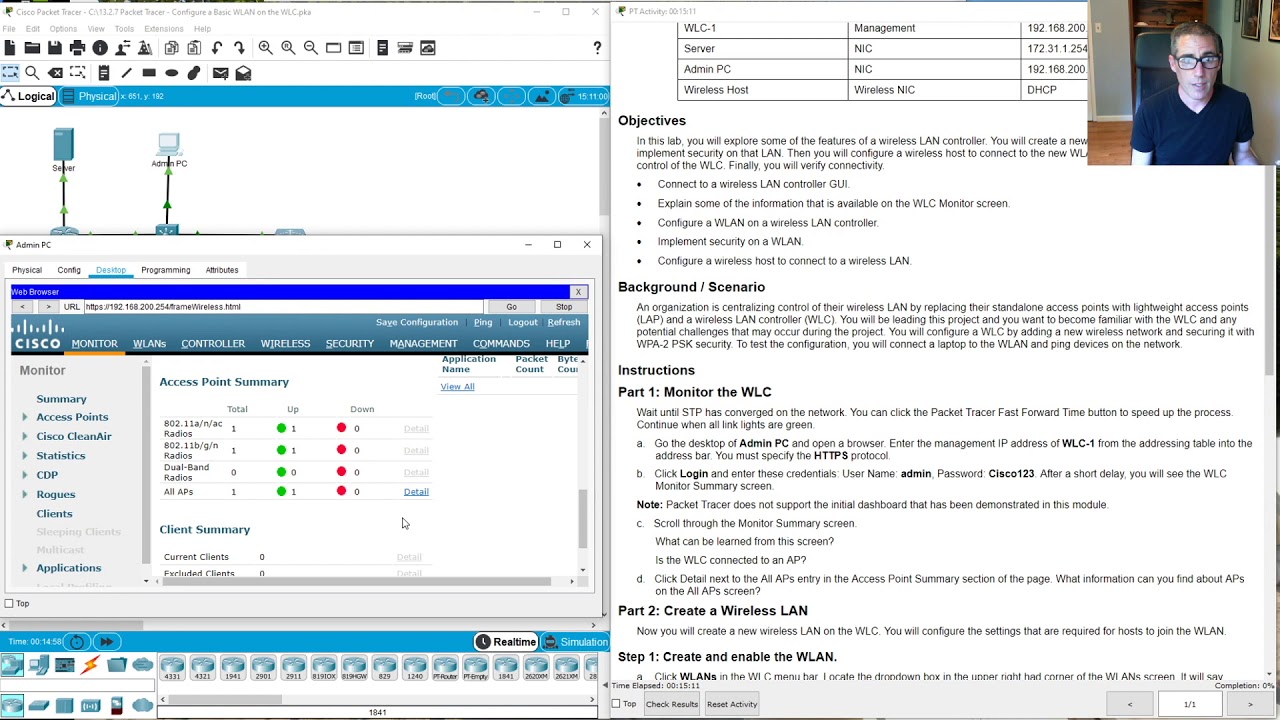Viewport: 1280px width, 720px height.
Task: Select the Draw Ellipse tool
Action: (x=172, y=73)
